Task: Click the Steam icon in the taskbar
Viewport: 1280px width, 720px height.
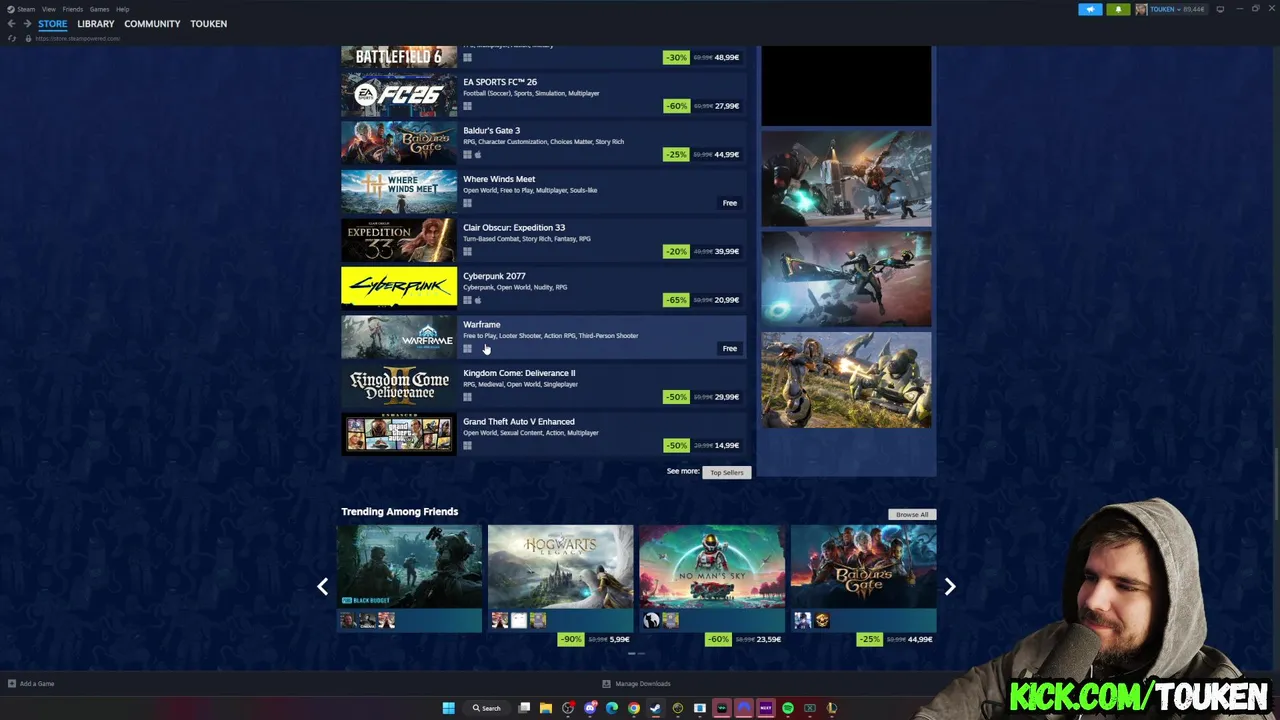Action: pyautogui.click(x=656, y=708)
